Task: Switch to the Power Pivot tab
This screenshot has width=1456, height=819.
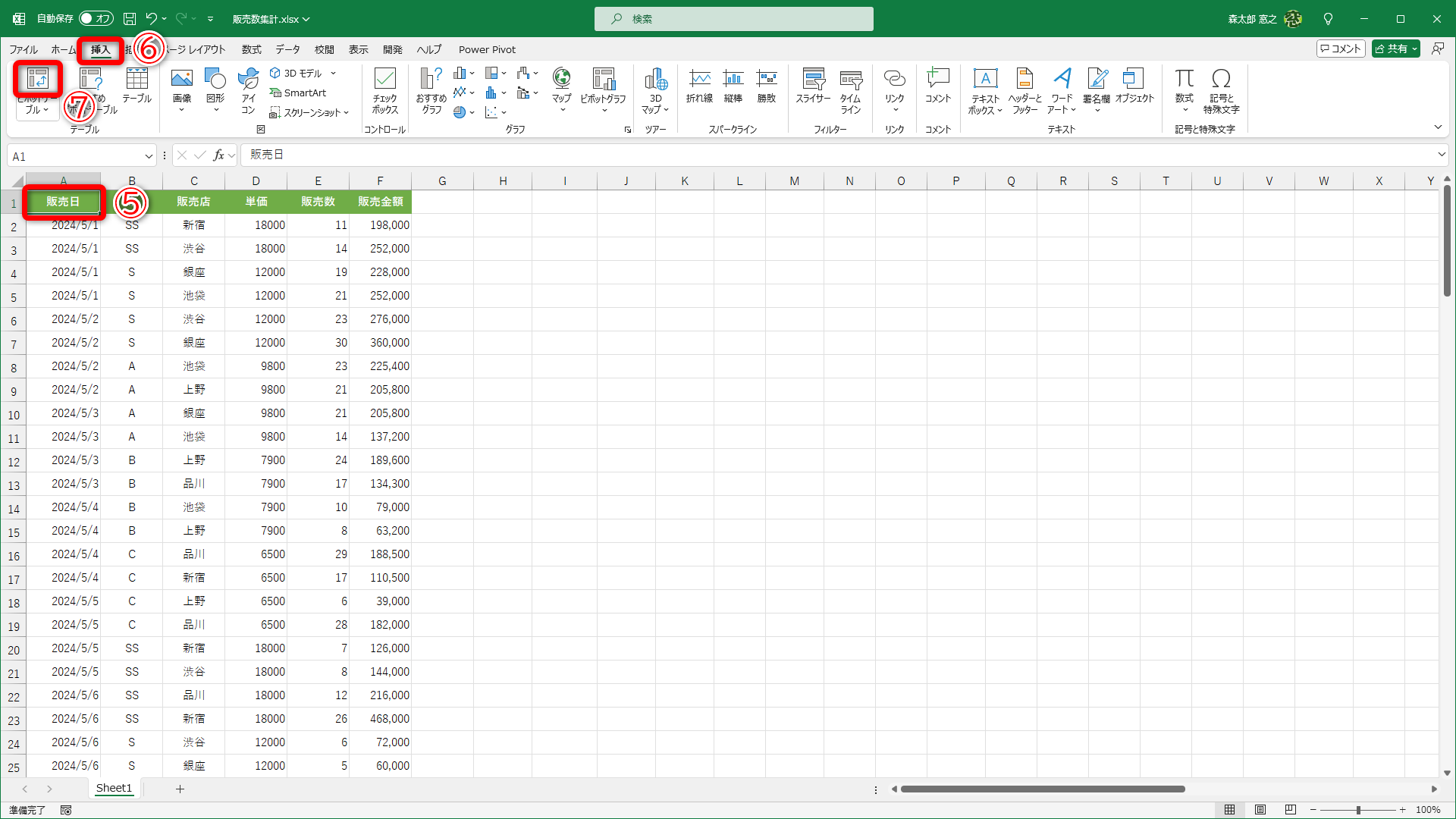Action: tap(487, 49)
